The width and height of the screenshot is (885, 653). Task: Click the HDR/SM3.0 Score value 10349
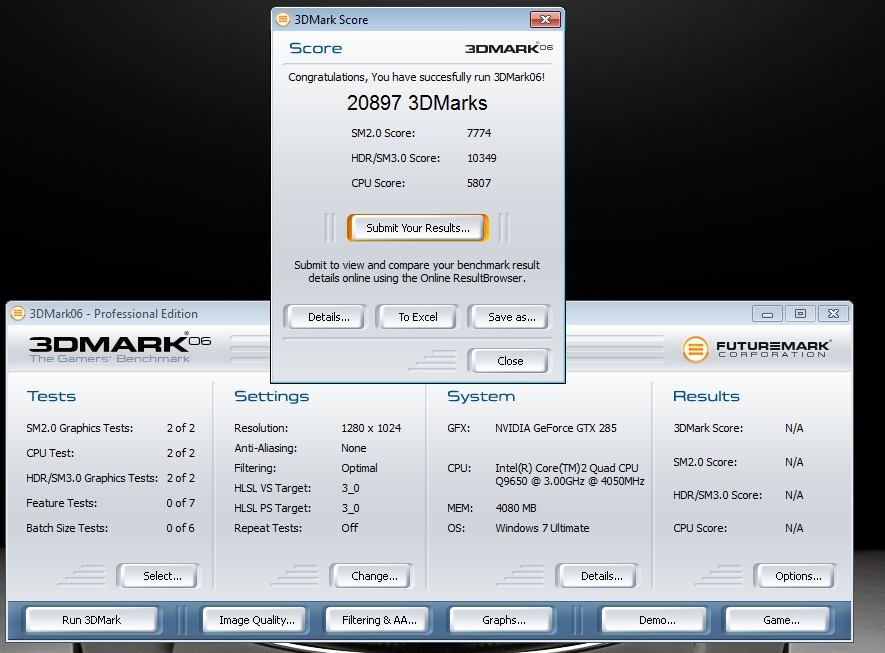point(481,158)
